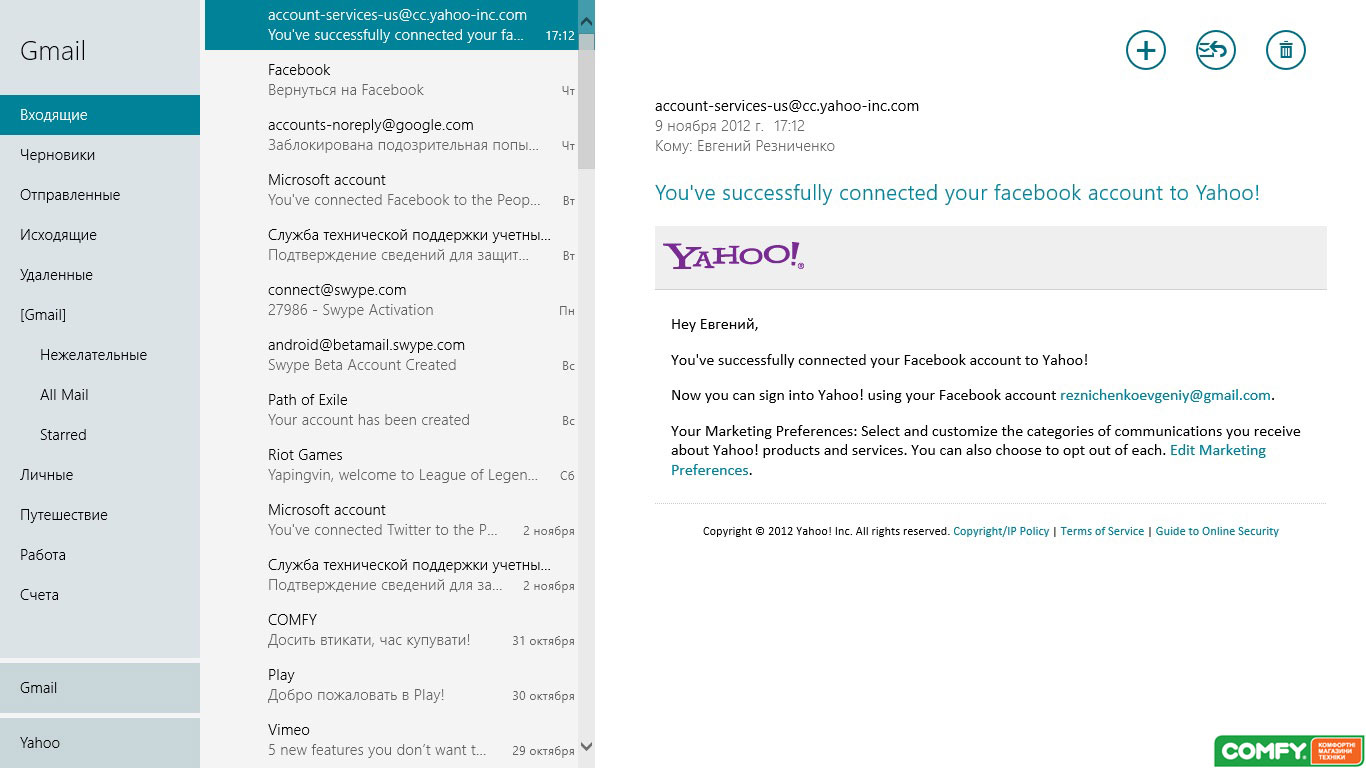Open the Работа folder
Screen dimensions: 1366x768
pyautogui.click(x=100, y=555)
